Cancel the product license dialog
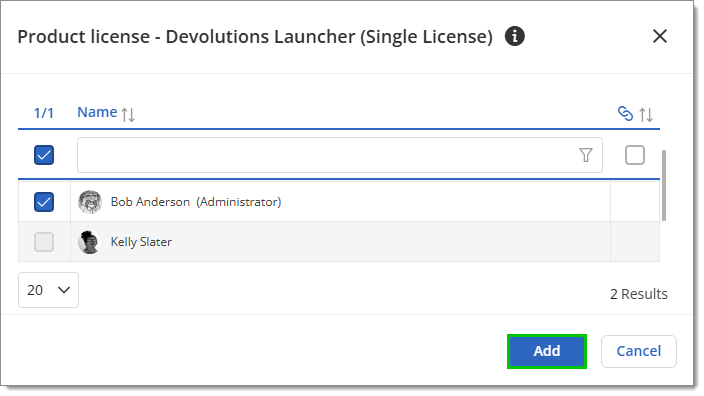704x396 pixels. (x=638, y=351)
